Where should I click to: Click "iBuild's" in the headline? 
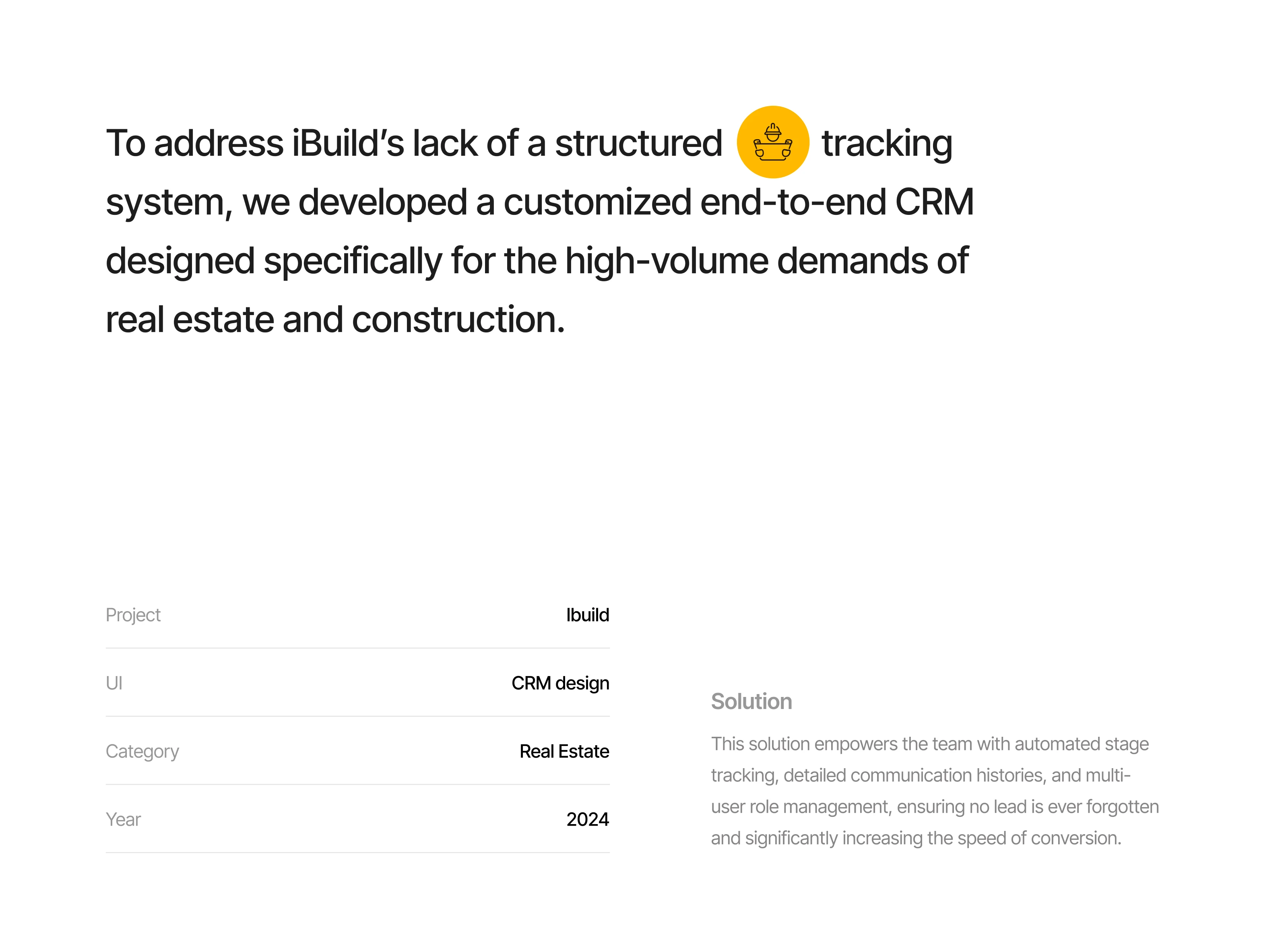pos(348,143)
